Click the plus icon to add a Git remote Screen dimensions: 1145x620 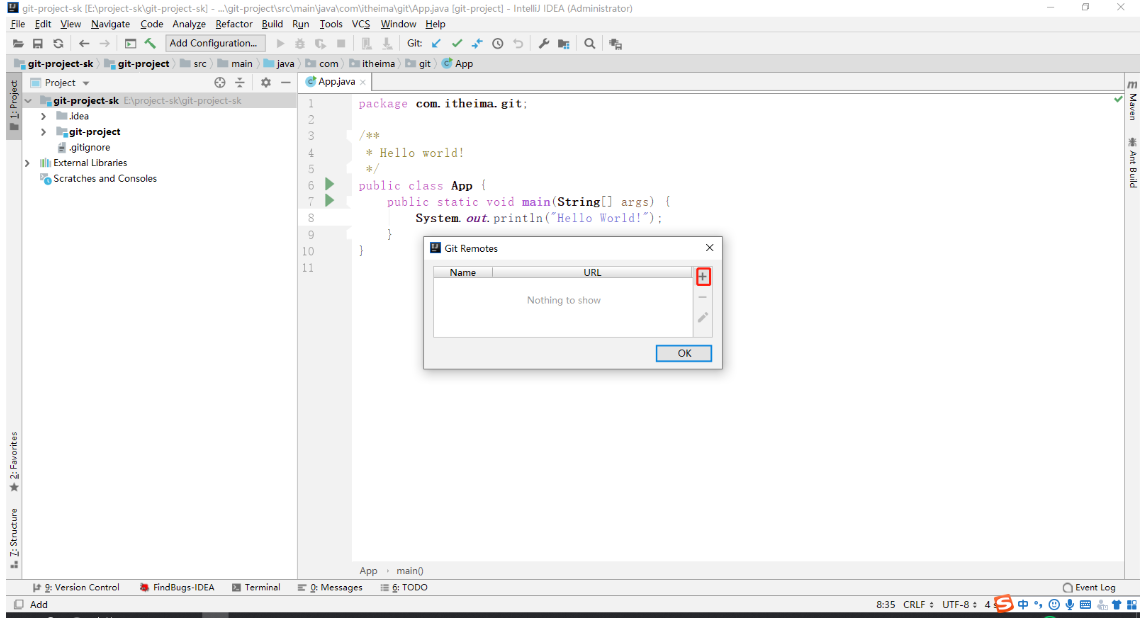(x=702, y=277)
